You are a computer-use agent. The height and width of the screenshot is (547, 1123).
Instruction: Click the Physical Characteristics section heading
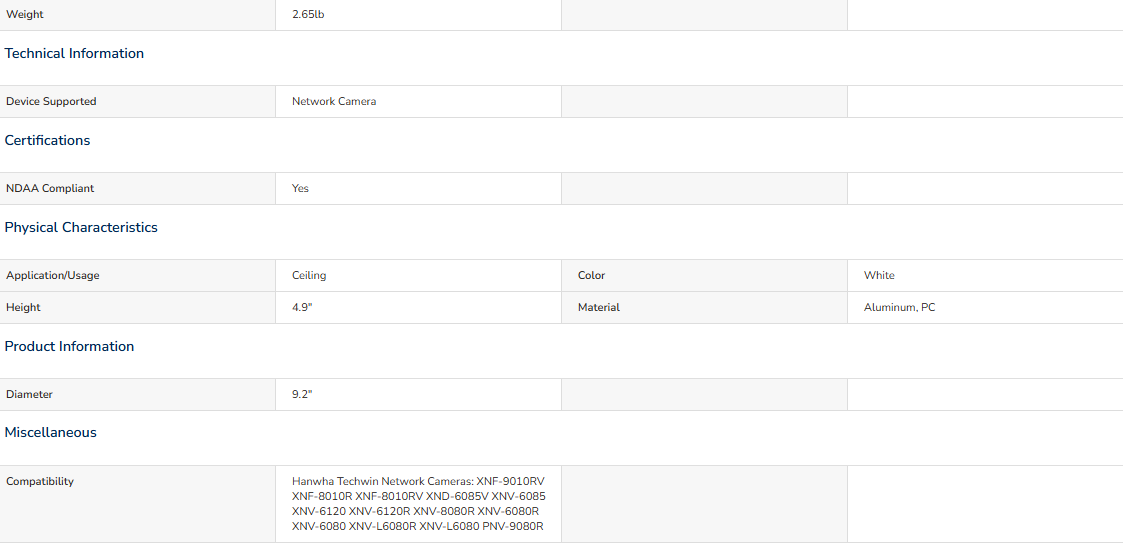coord(81,228)
